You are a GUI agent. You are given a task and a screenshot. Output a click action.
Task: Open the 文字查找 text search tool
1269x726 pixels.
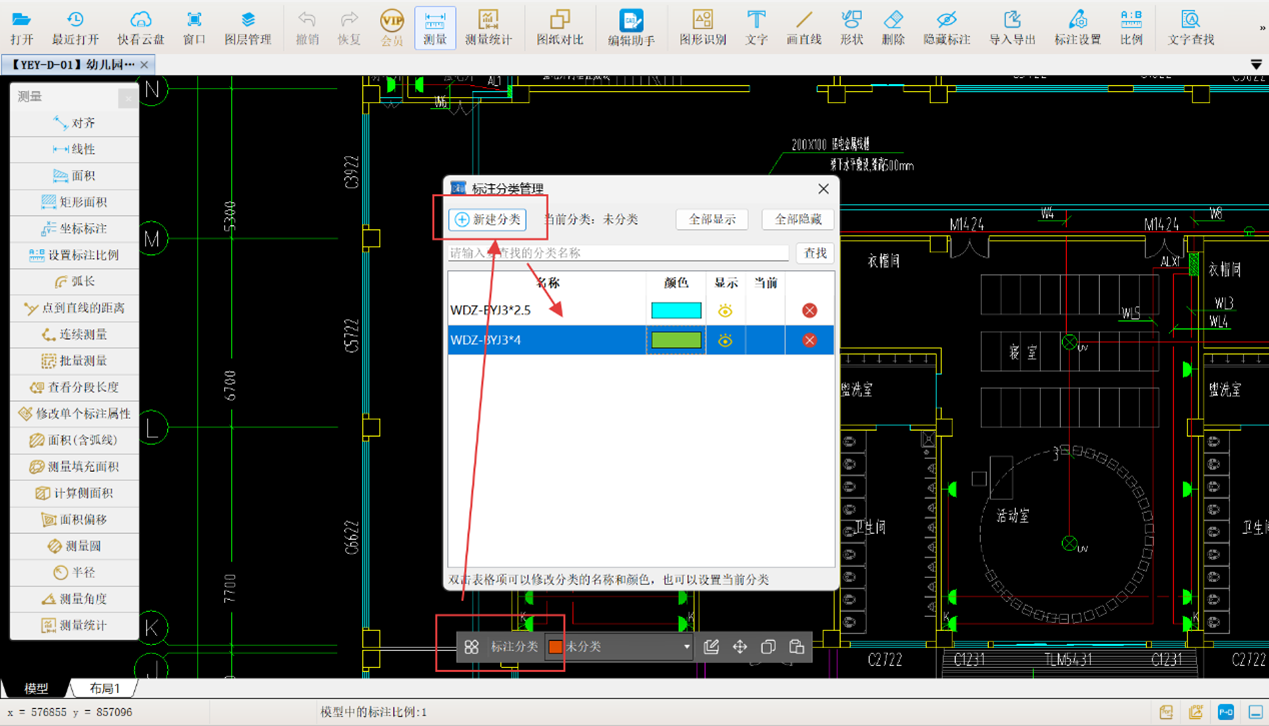pos(1190,27)
